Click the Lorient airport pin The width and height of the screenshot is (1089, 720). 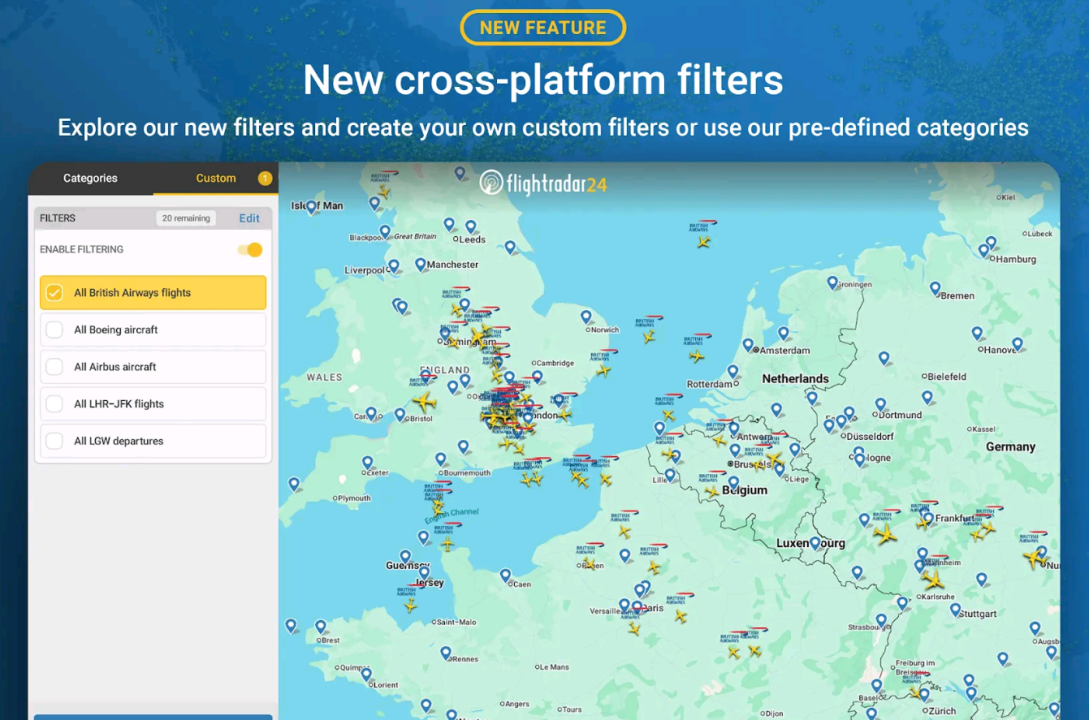pos(366,675)
